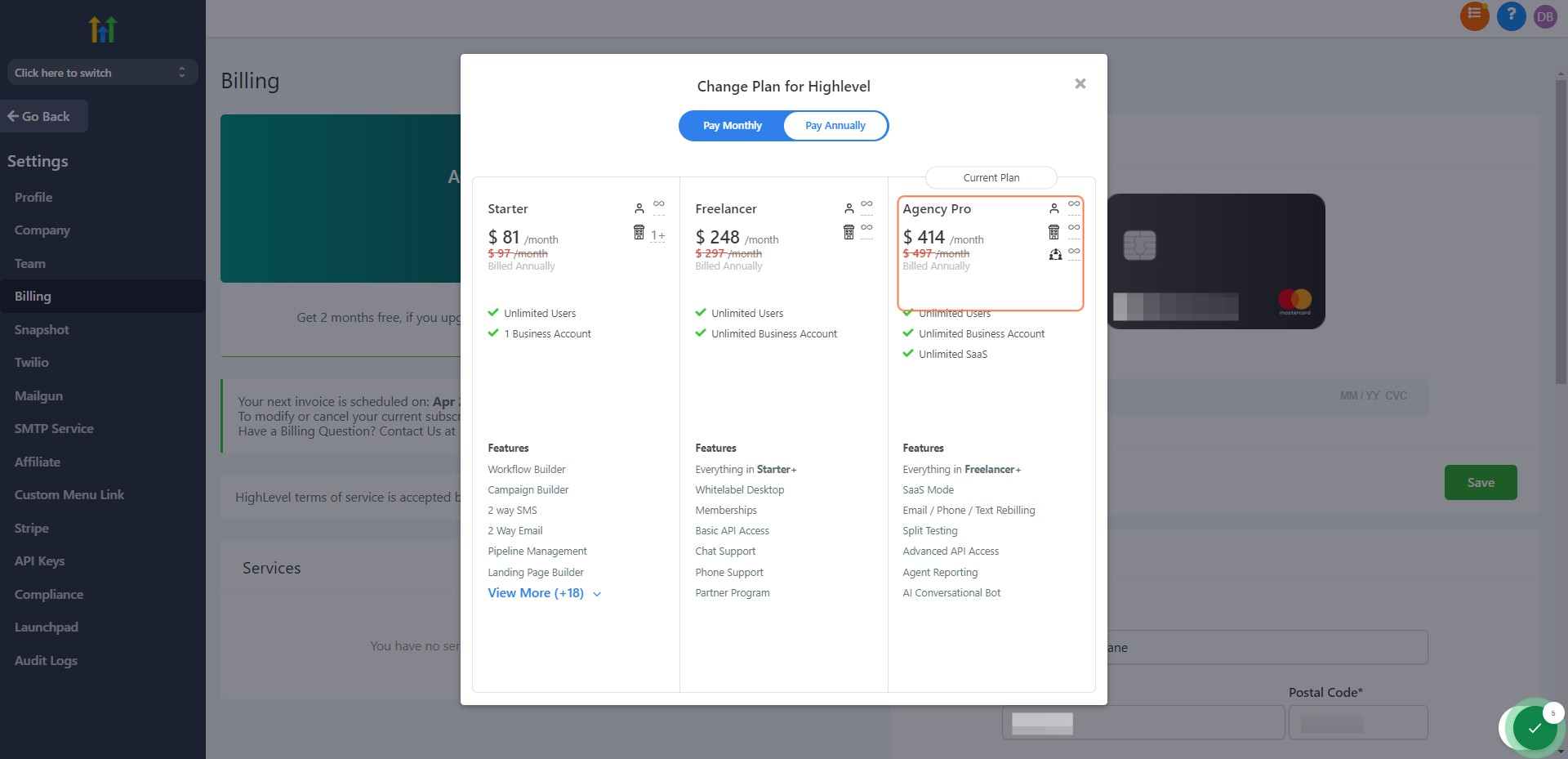Open Stripe settings
The width and height of the screenshot is (1568, 759).
[32, 528]
